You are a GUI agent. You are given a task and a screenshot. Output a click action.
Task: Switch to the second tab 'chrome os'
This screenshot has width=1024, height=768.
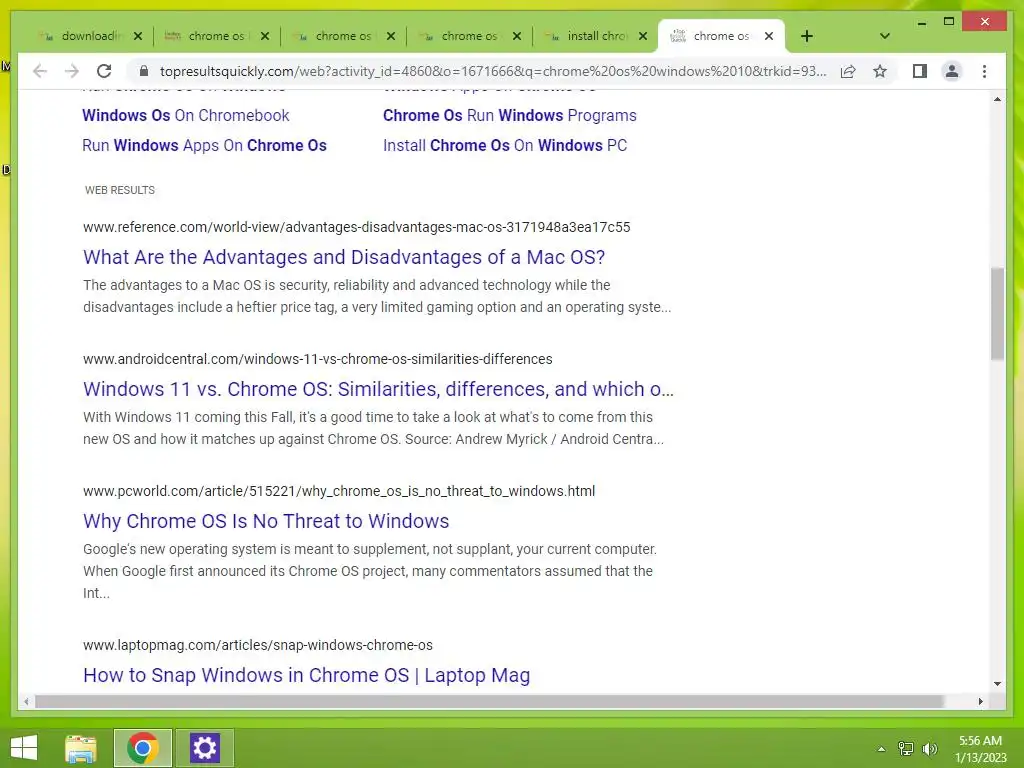[x=217, y=36]
